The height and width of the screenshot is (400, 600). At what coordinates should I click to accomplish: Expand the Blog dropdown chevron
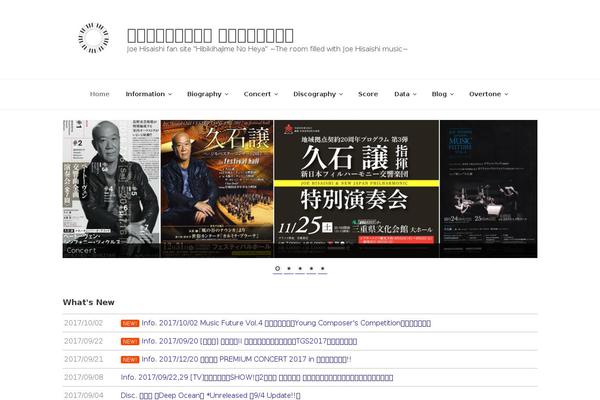click(452, 95)
